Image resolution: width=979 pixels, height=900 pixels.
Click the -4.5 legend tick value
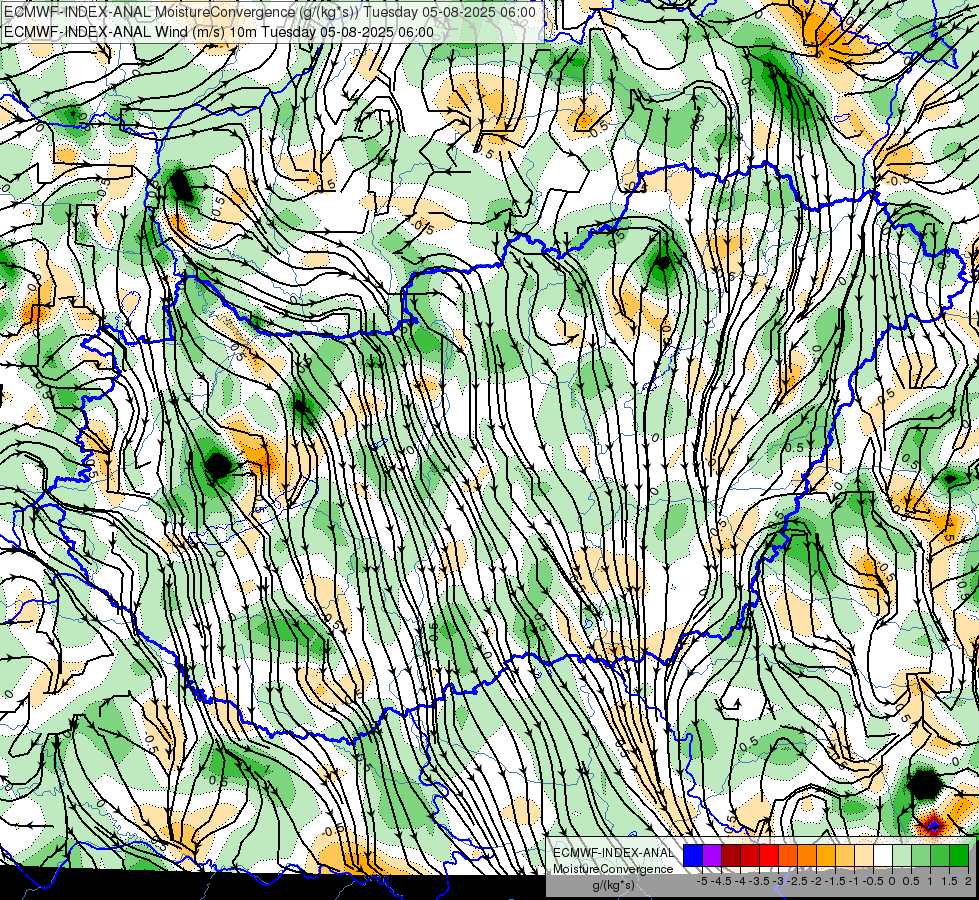tap(721, 881)
